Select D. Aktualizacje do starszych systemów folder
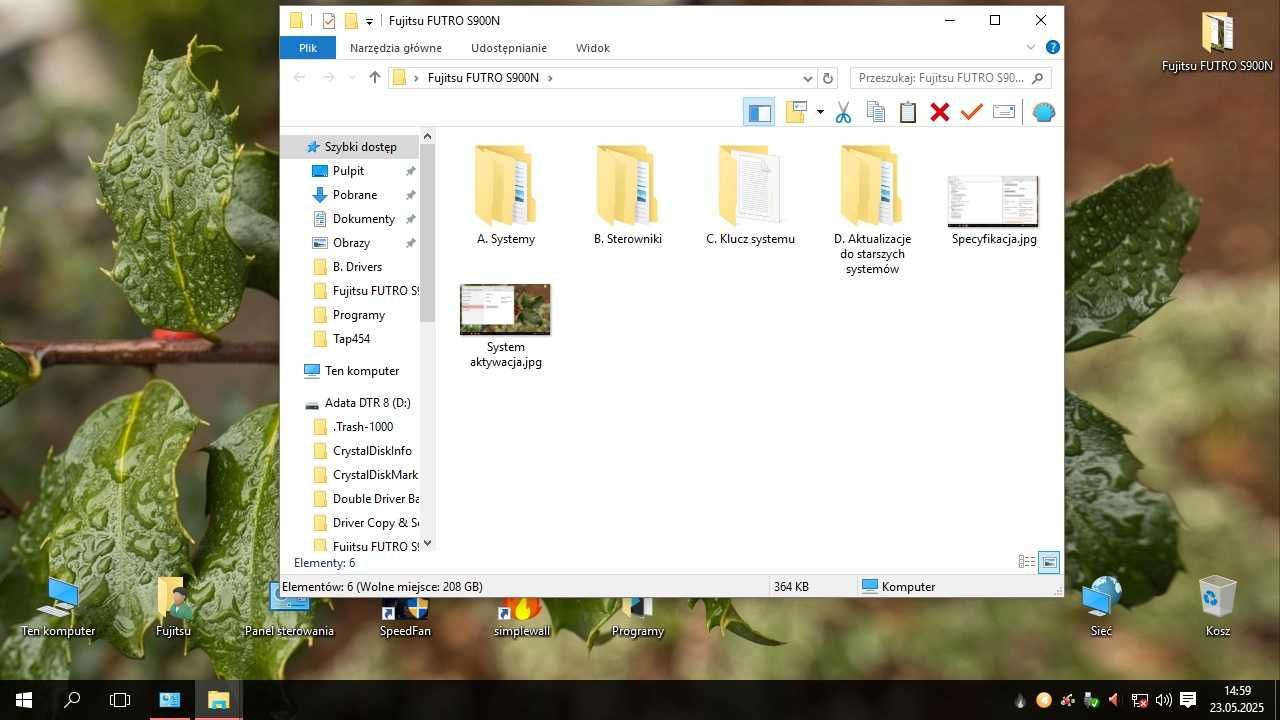 click(872, 210)
